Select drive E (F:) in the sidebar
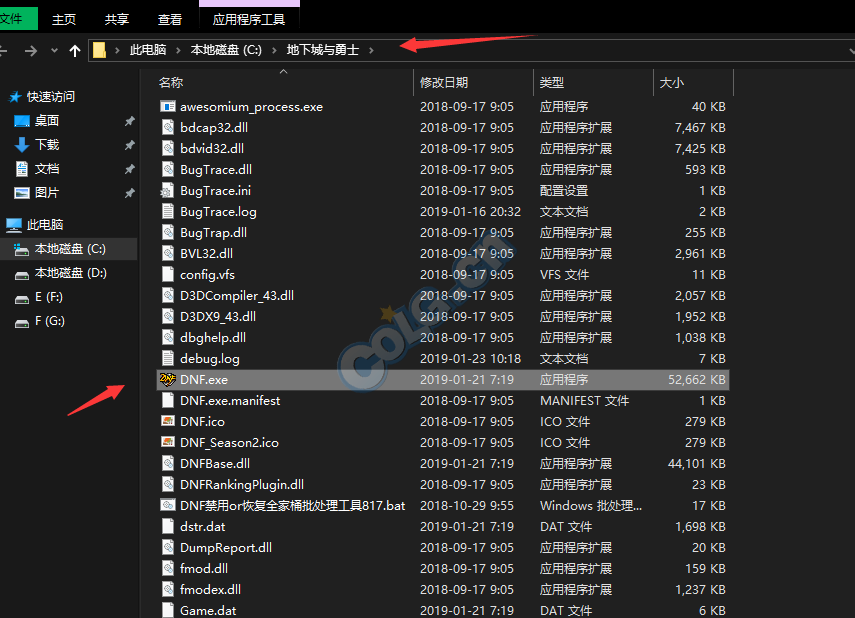This screenshot has width=855, height=618. point(49,297)
